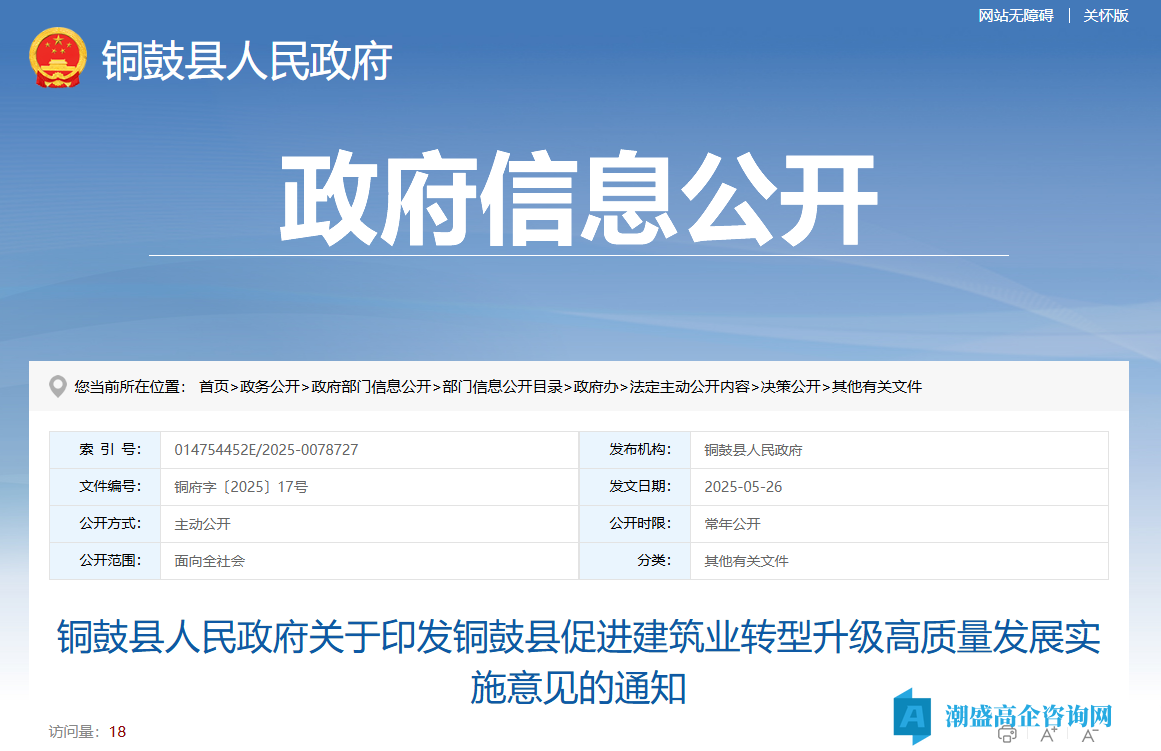Click the location pin icon
Viewport: 1161px width, 751px height.
tap(58, 387)
